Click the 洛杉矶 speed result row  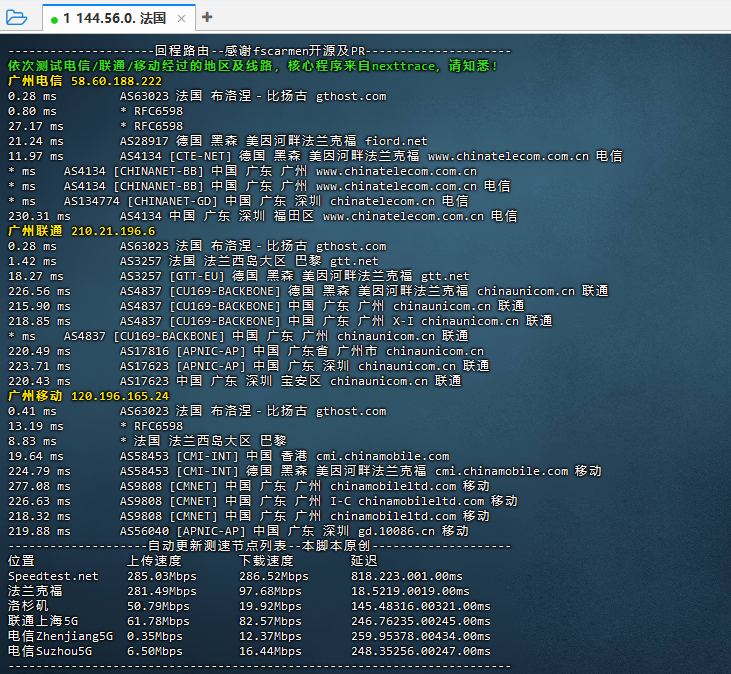[249, 606]
